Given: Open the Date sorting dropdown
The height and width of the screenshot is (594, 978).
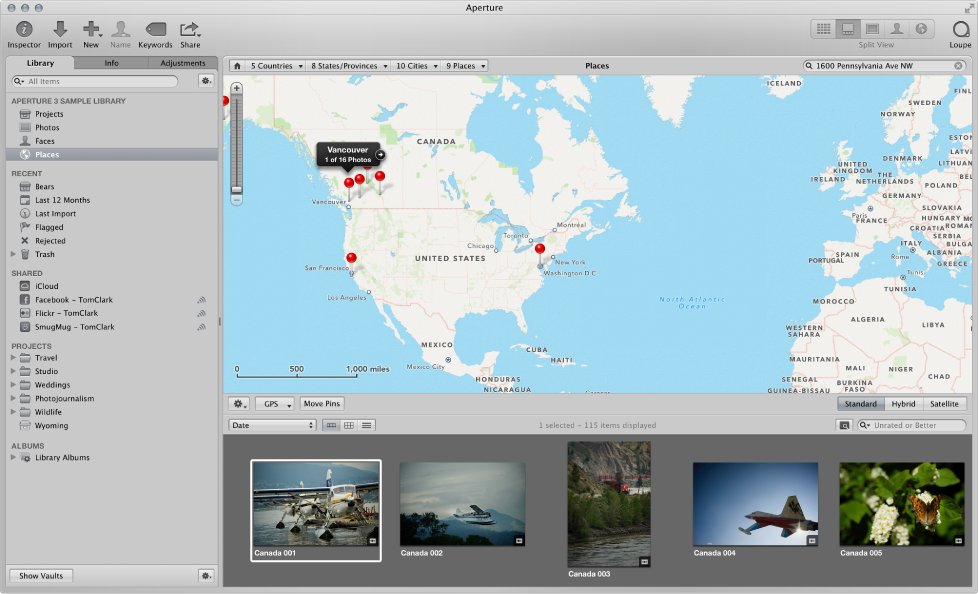Looking at the screenshot, I should [272, 425].
